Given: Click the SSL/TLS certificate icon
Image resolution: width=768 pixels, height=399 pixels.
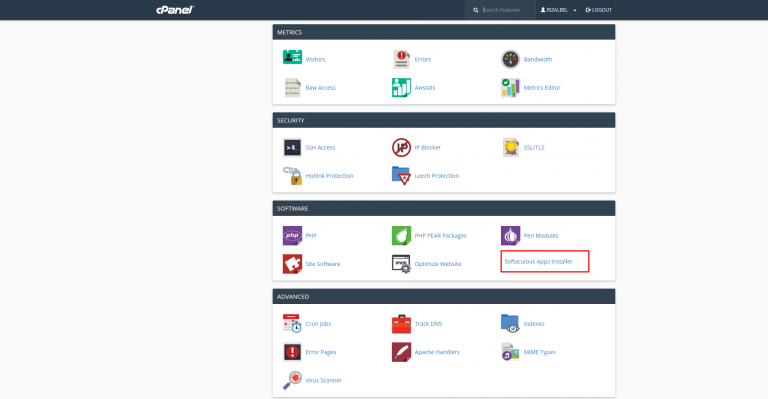Looking at the screenshot, I should pyautogui.click(x=510, y=147).
